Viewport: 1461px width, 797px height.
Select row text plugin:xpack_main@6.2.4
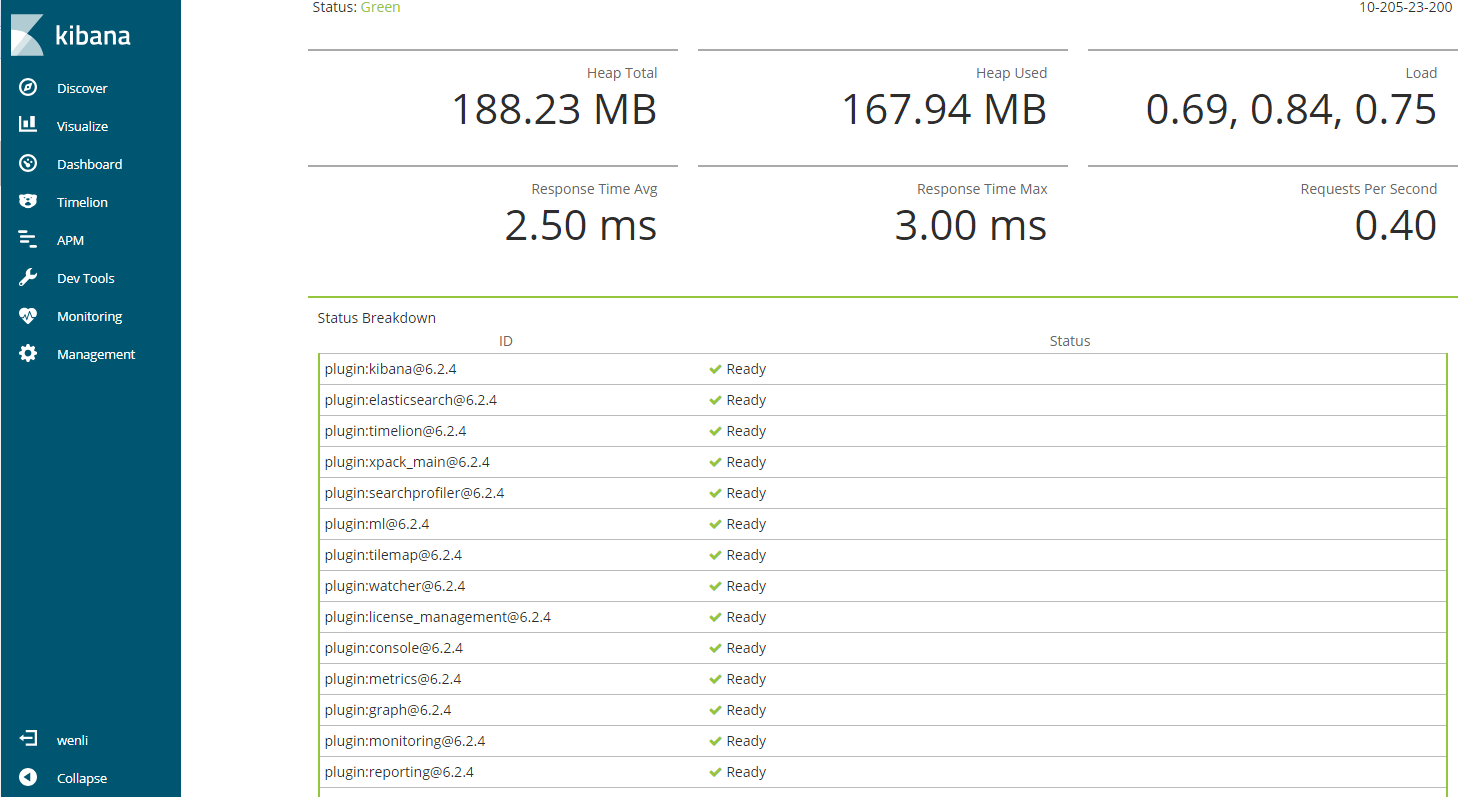(x=407, y=462)
